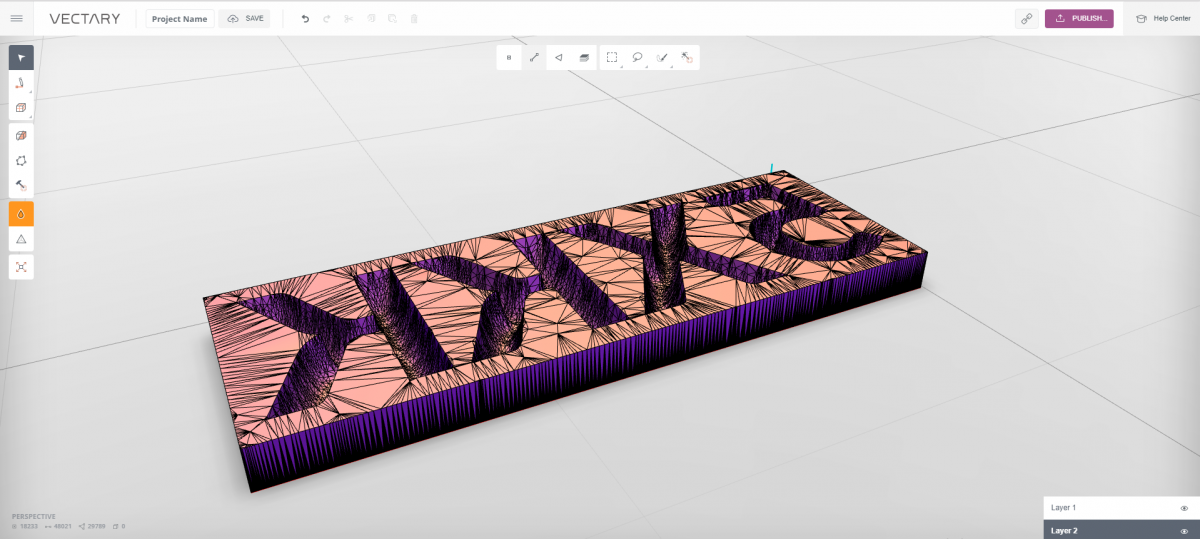Viewport: 1200px width, 539px height.
Task: Expand the pen draw tool options
Action: pyautogui.click(x=21, y=83)
